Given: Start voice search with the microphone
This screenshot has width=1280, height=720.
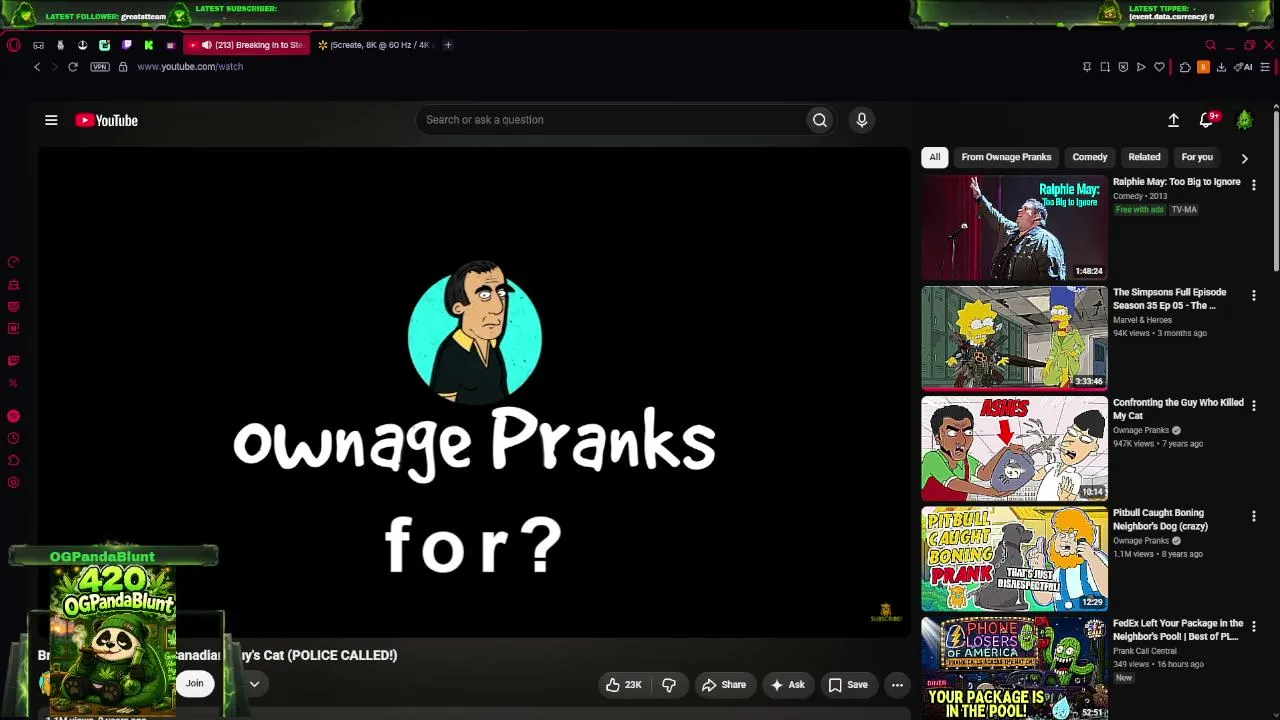Looking at the screenshot, I should pyautogui.click(x=862, y=120).
